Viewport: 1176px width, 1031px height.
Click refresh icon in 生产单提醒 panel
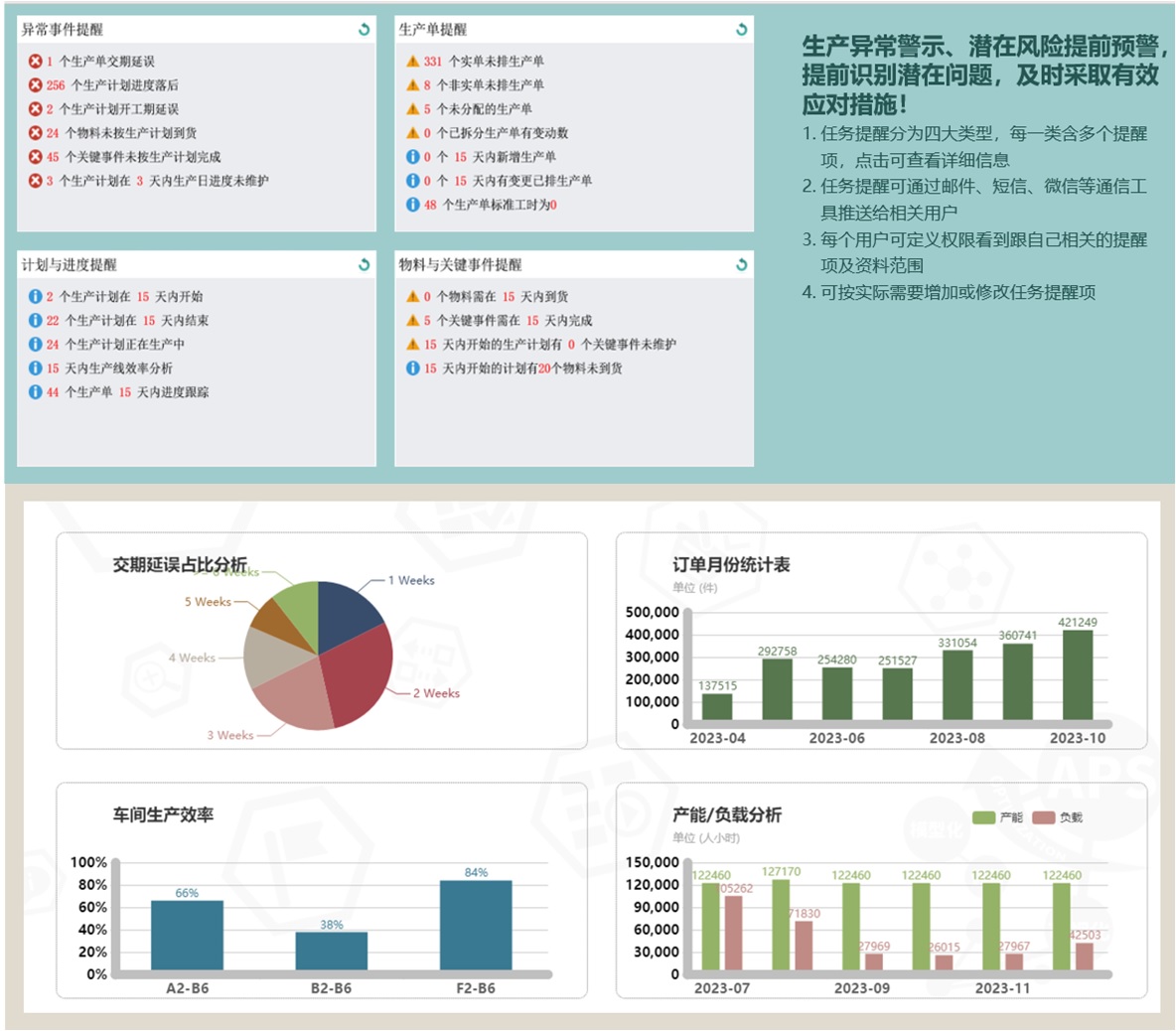point(741,30)
